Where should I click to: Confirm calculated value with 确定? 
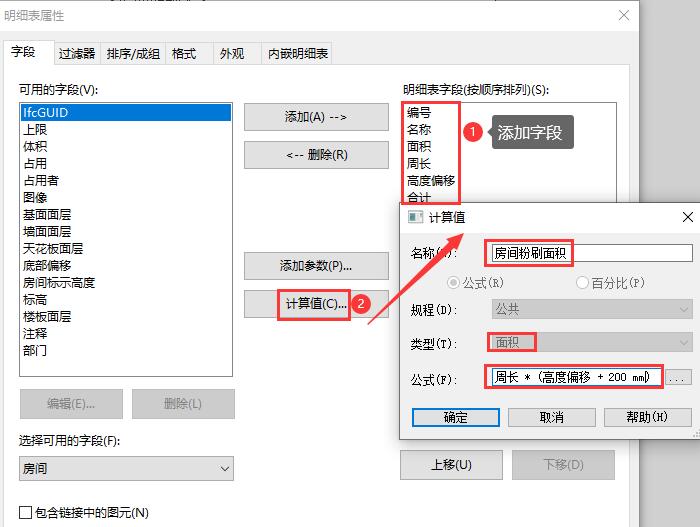point(455,418)
